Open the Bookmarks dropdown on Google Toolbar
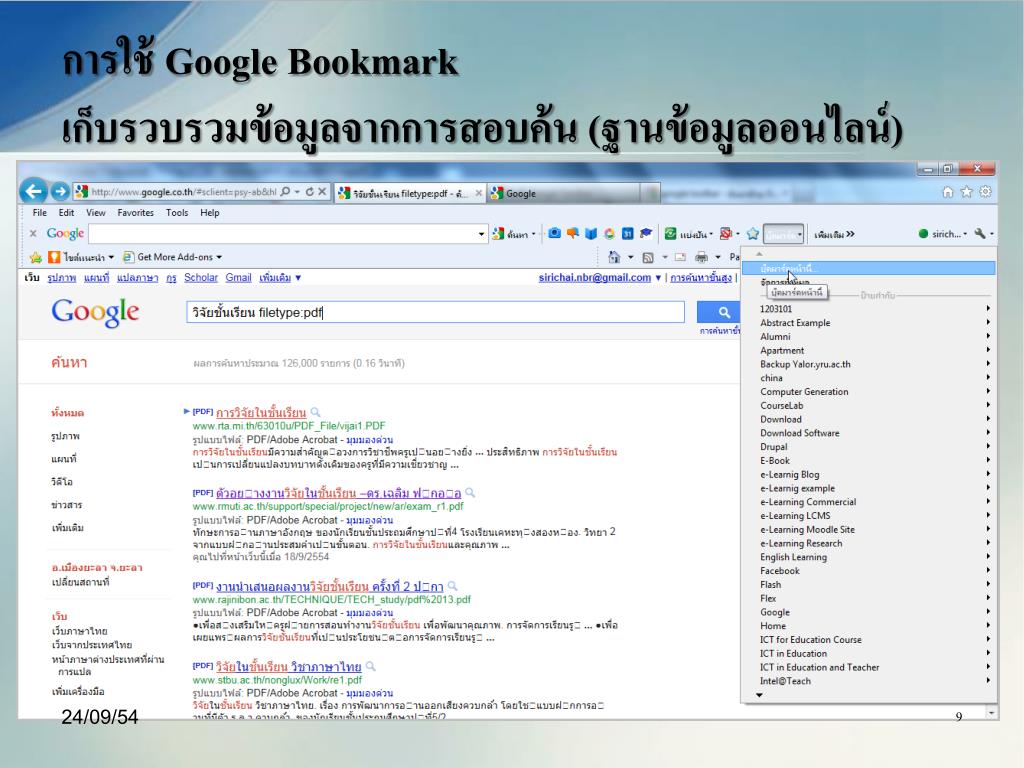 click(783, 234)
